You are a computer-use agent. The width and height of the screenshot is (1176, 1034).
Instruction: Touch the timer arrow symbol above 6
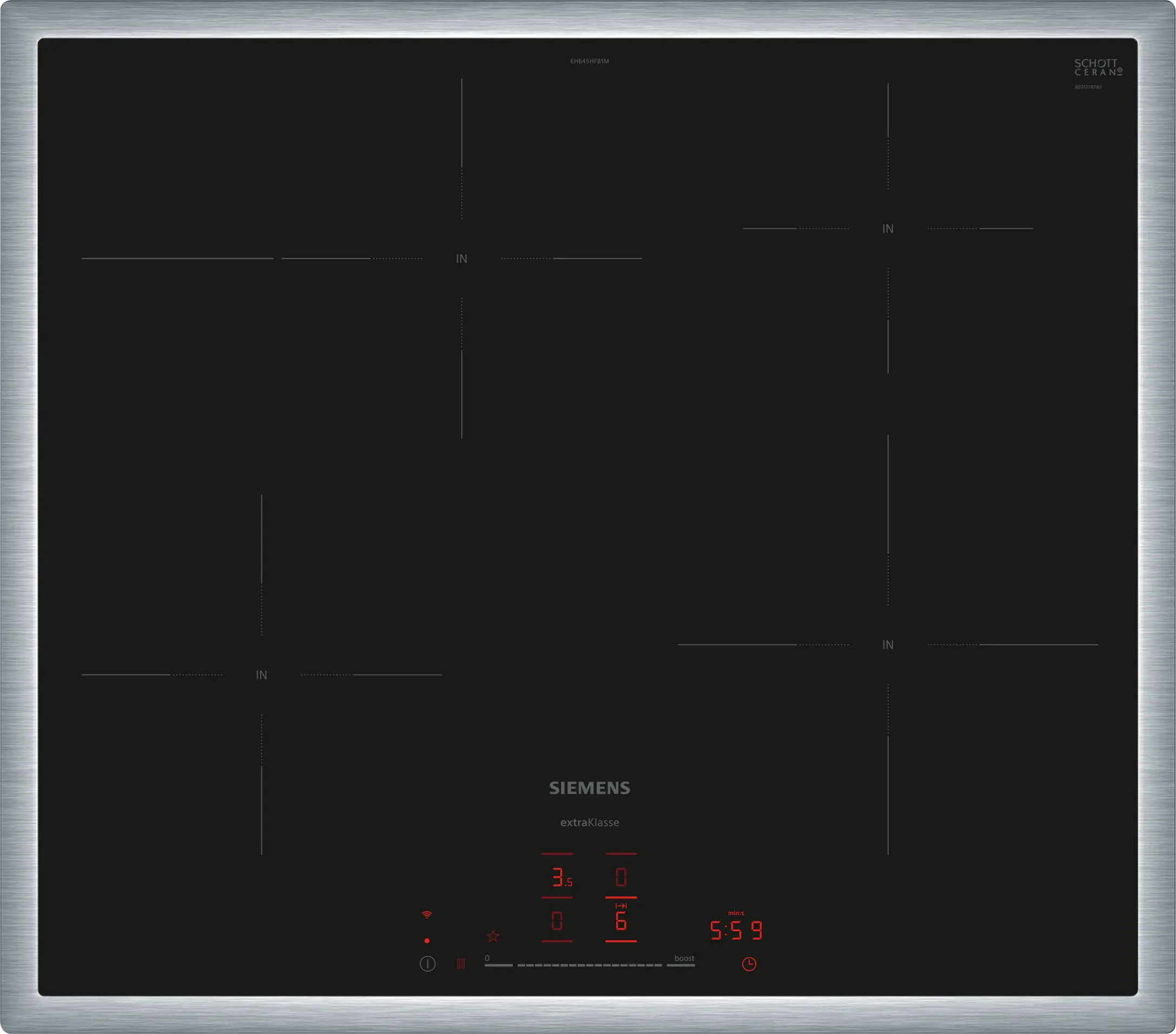[x=621, y=906]
